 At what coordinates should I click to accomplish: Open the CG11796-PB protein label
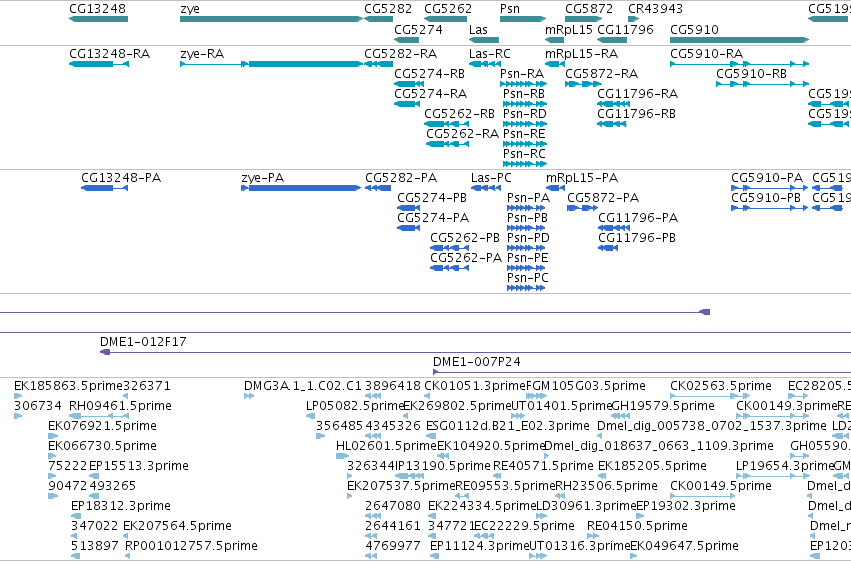point(637,238)
